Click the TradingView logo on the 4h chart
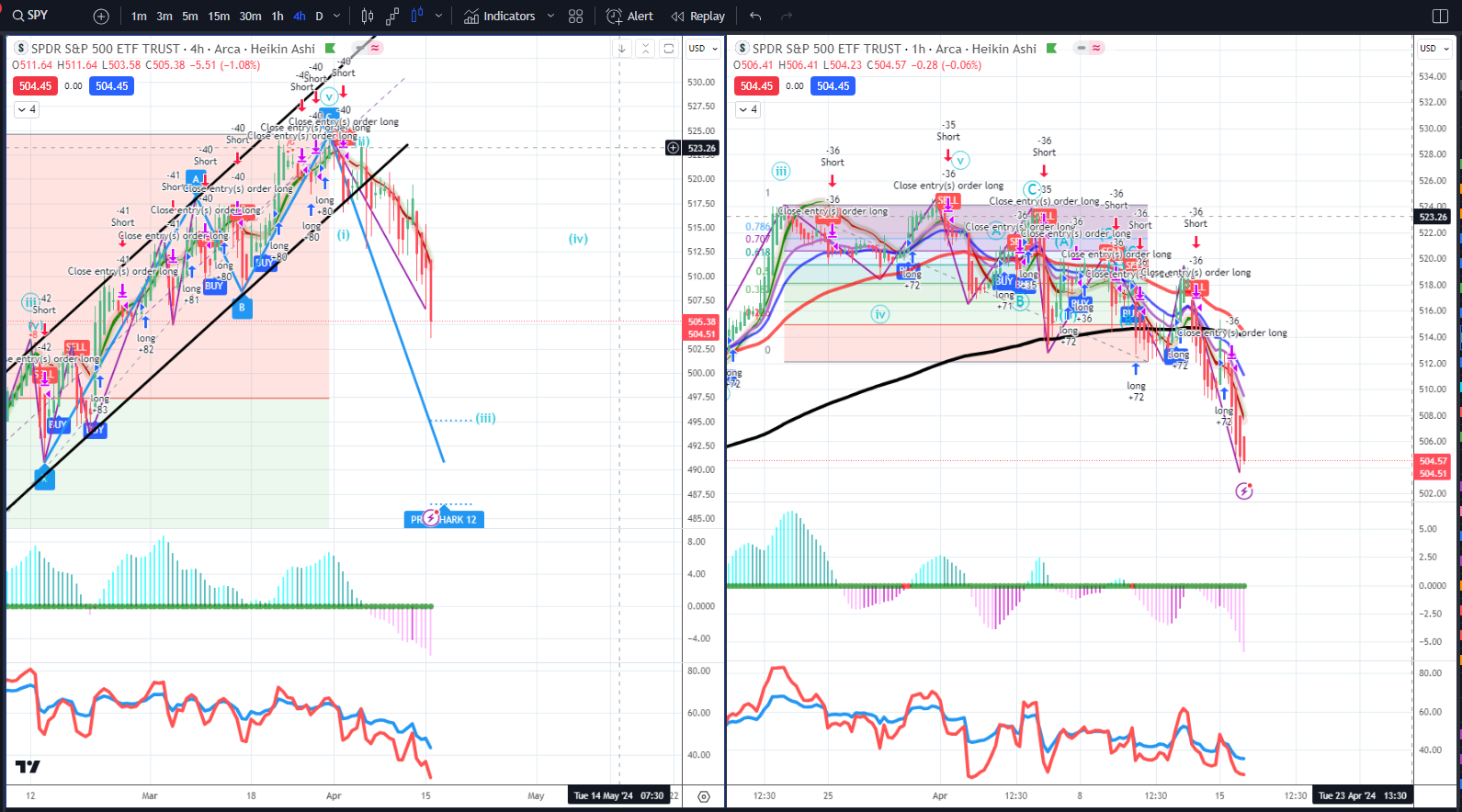This screenshot has width=1462, height=812. [28, 767]
